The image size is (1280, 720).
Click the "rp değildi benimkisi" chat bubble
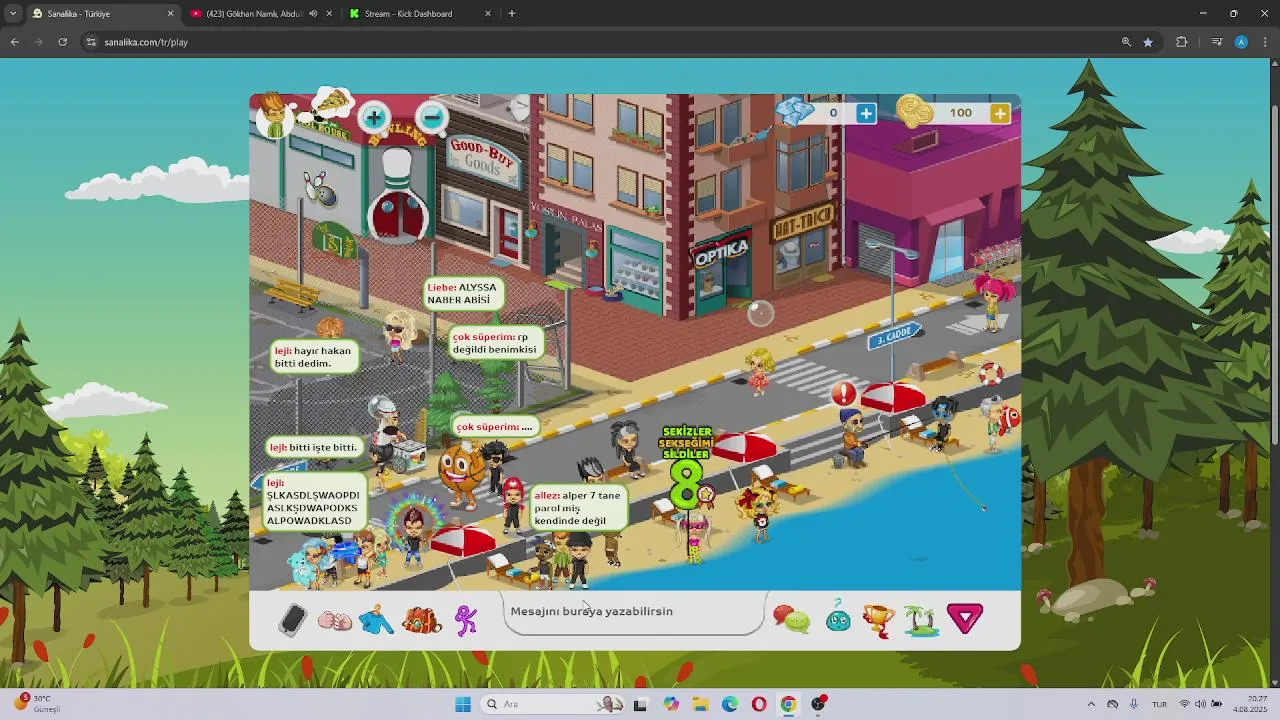496,343
